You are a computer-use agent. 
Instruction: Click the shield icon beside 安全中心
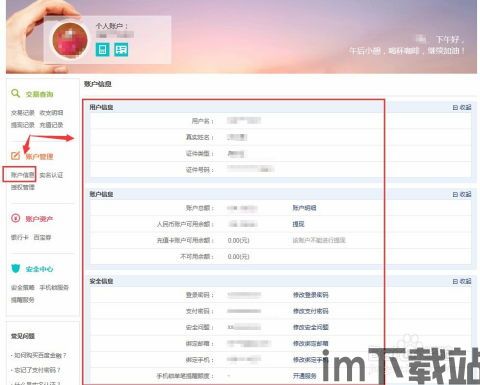click(x=16, y=268)
